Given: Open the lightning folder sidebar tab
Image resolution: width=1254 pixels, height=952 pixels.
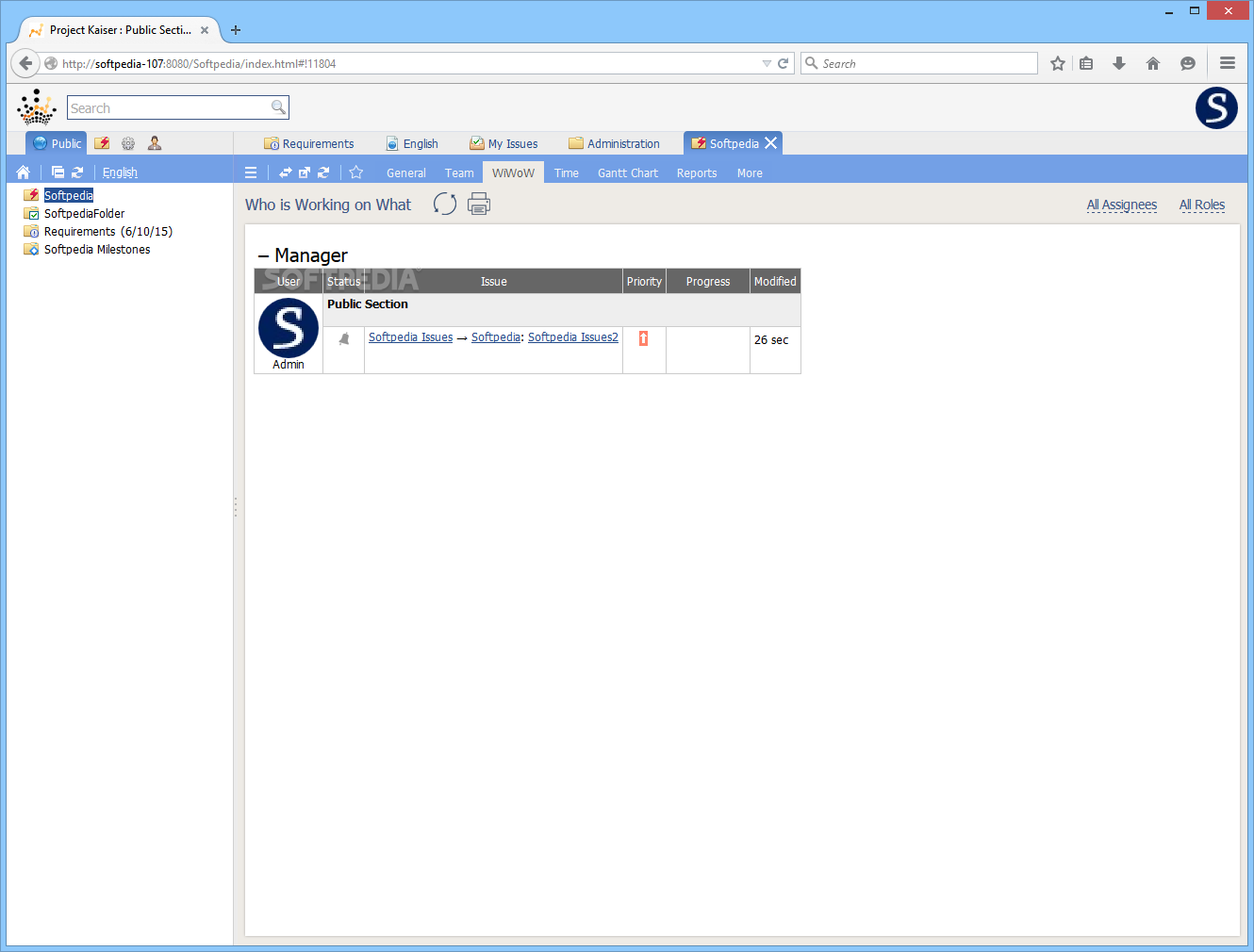Looking at the screenshot, I should [102, 143].
